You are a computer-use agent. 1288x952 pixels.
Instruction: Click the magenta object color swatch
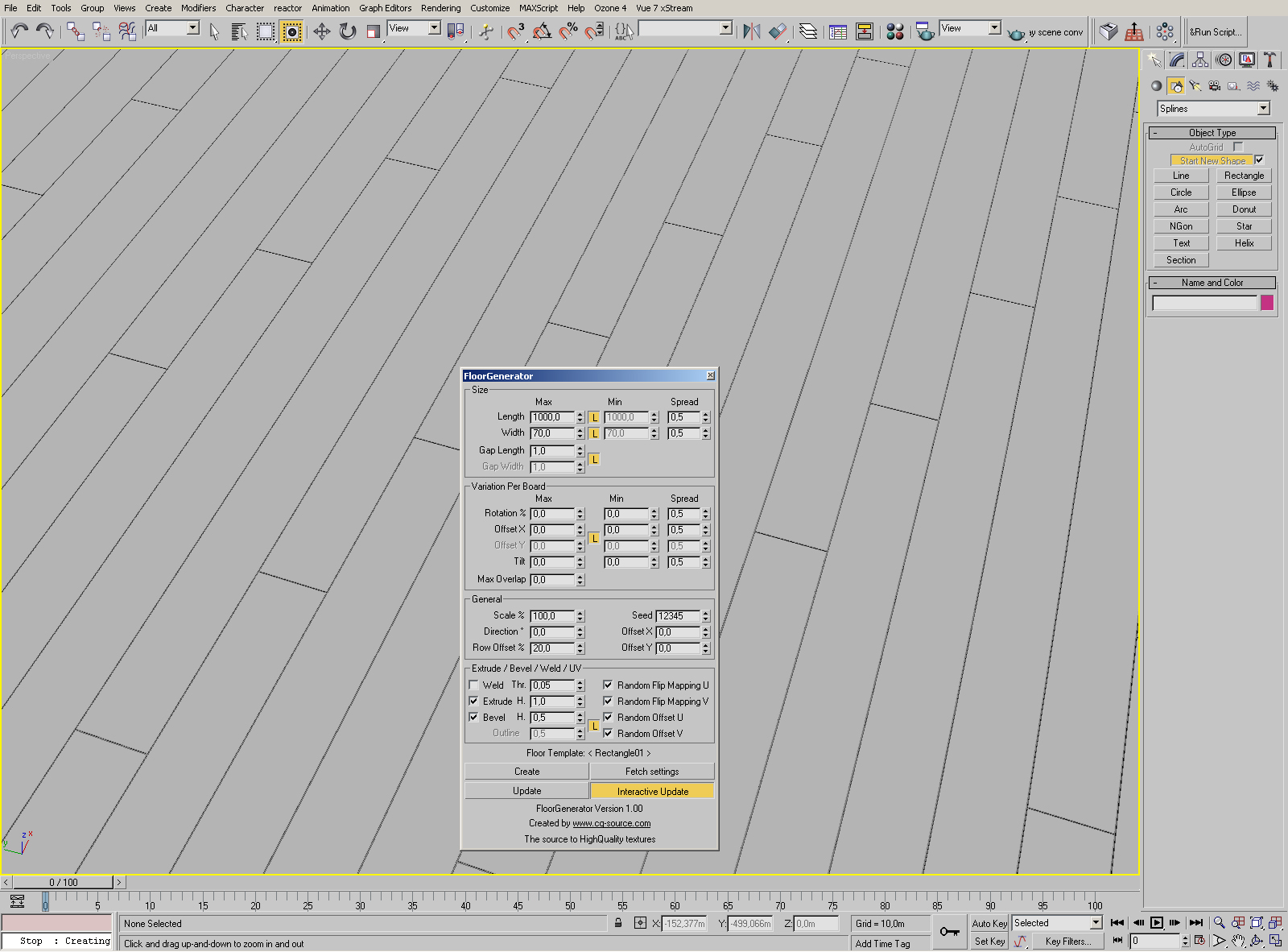click(1267, 303)
